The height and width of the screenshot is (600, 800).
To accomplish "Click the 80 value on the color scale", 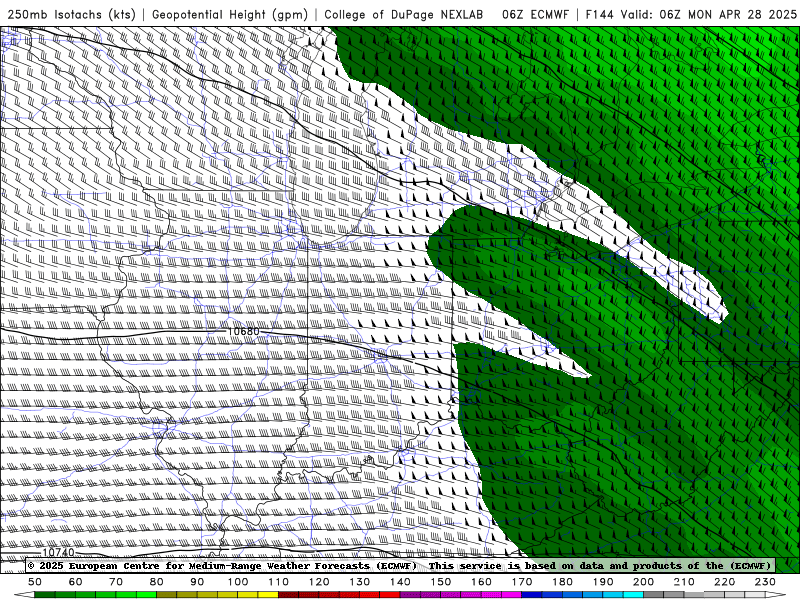I will tap(157, 582).
